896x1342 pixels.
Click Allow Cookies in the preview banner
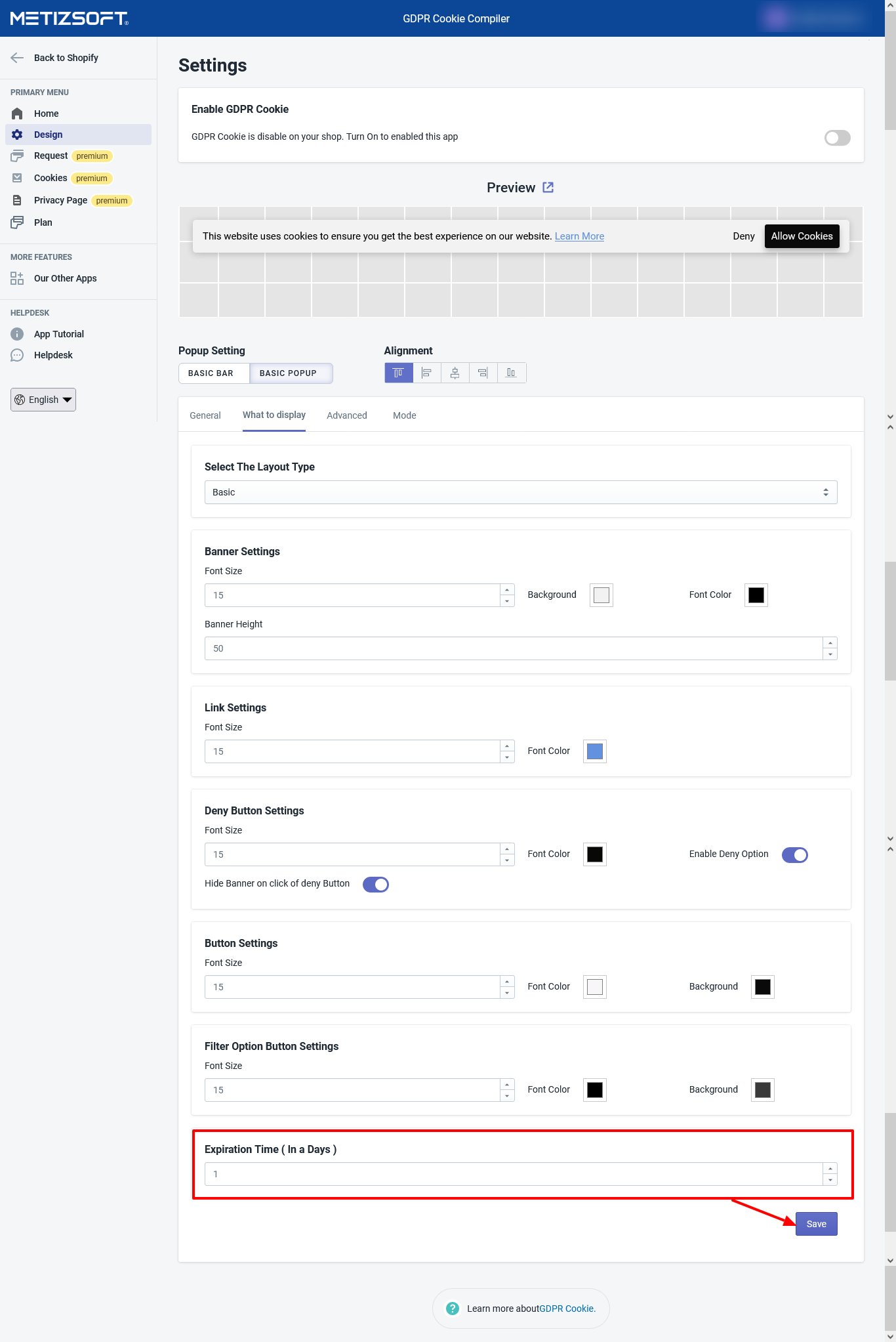tap(802, 236)
